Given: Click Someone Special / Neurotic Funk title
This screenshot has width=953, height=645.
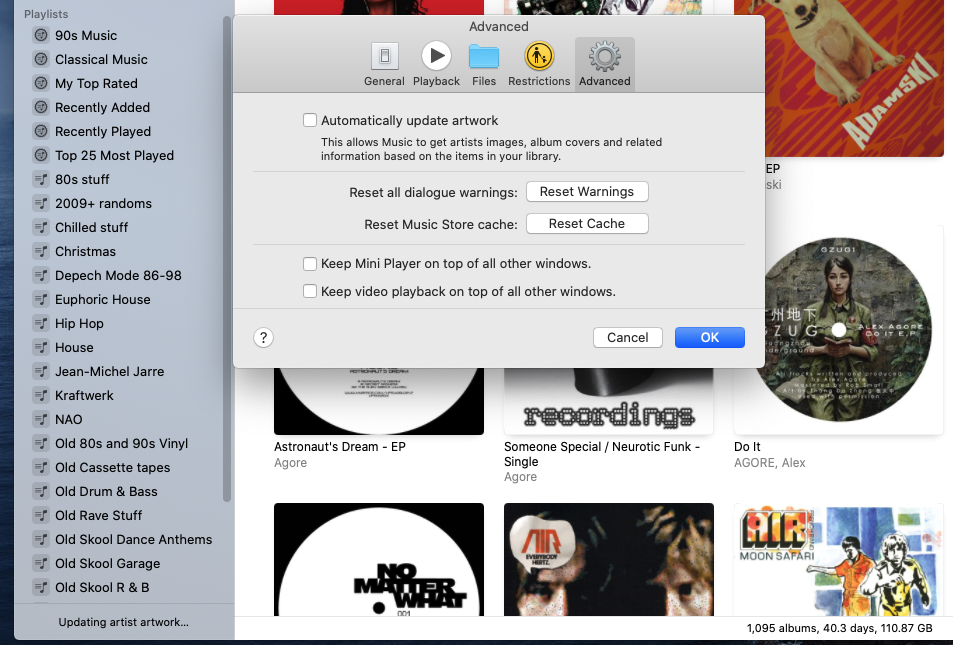Looking at the screenshot, I should 602,454.
